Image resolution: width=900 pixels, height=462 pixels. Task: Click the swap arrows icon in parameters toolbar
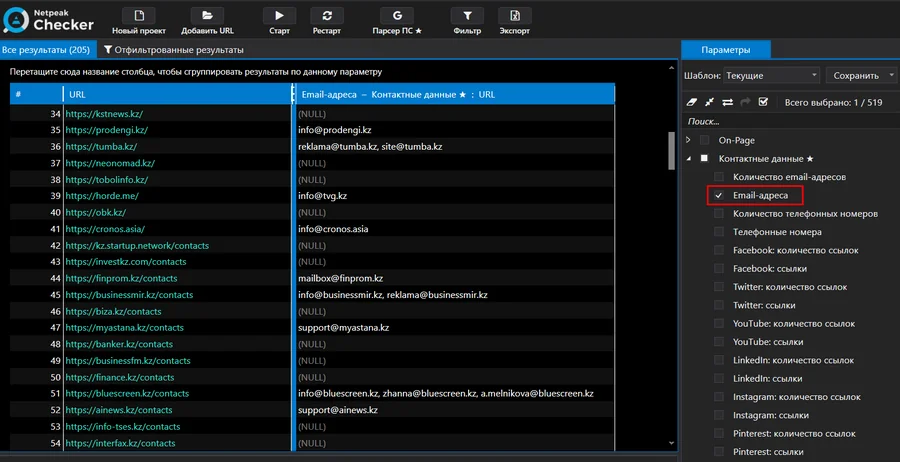click(x=727, y=102)
